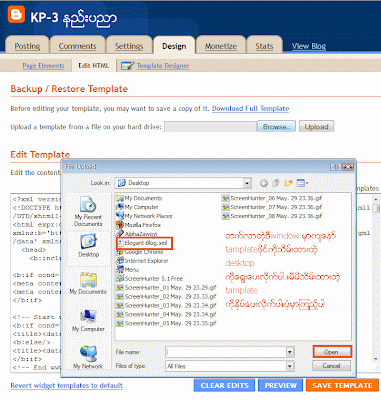381x400 pixels.
Task: Open My Recent Documents in places bar
Action: pos(88,211)
